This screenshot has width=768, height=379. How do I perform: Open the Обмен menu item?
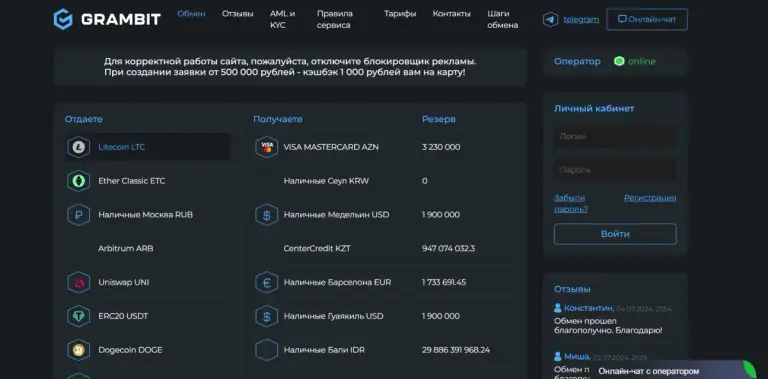192,14
